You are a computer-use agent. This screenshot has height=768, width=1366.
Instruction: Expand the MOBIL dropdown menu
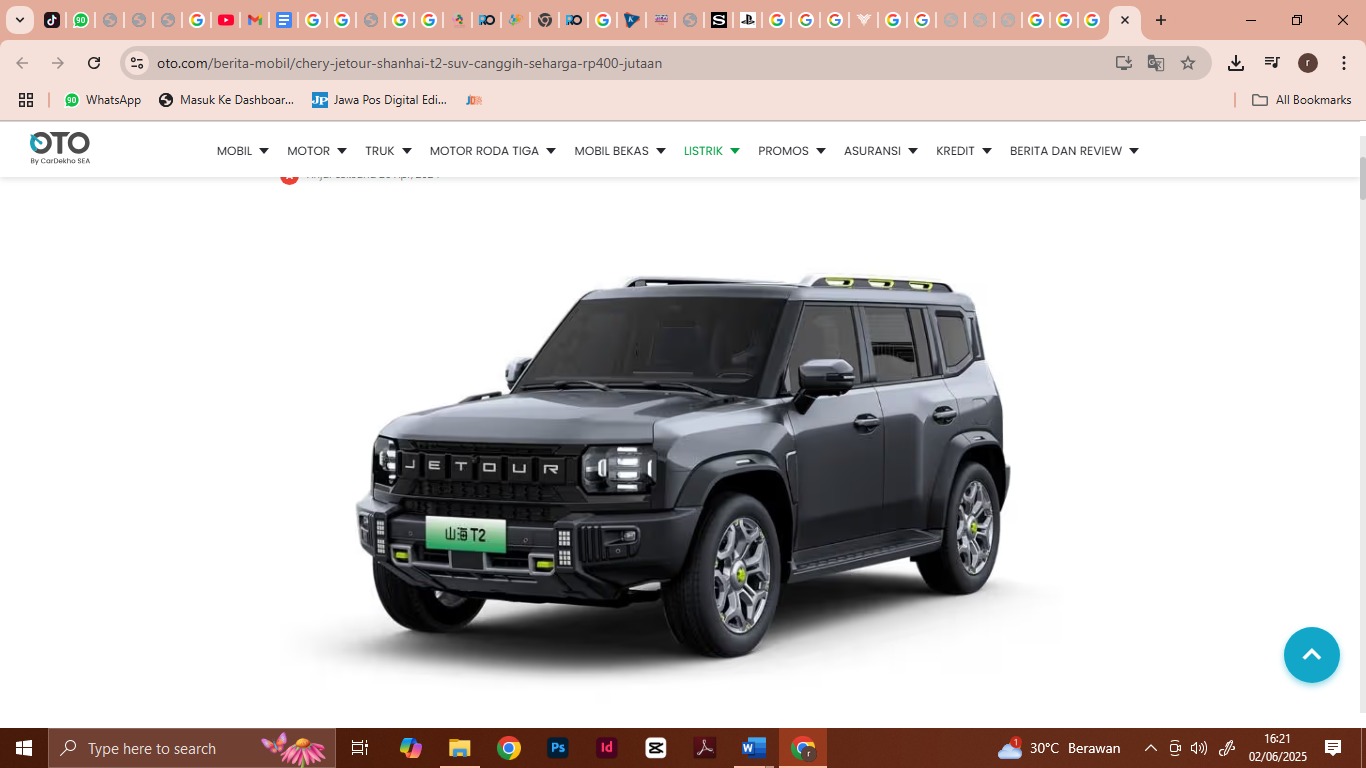[x=243, y=151]
